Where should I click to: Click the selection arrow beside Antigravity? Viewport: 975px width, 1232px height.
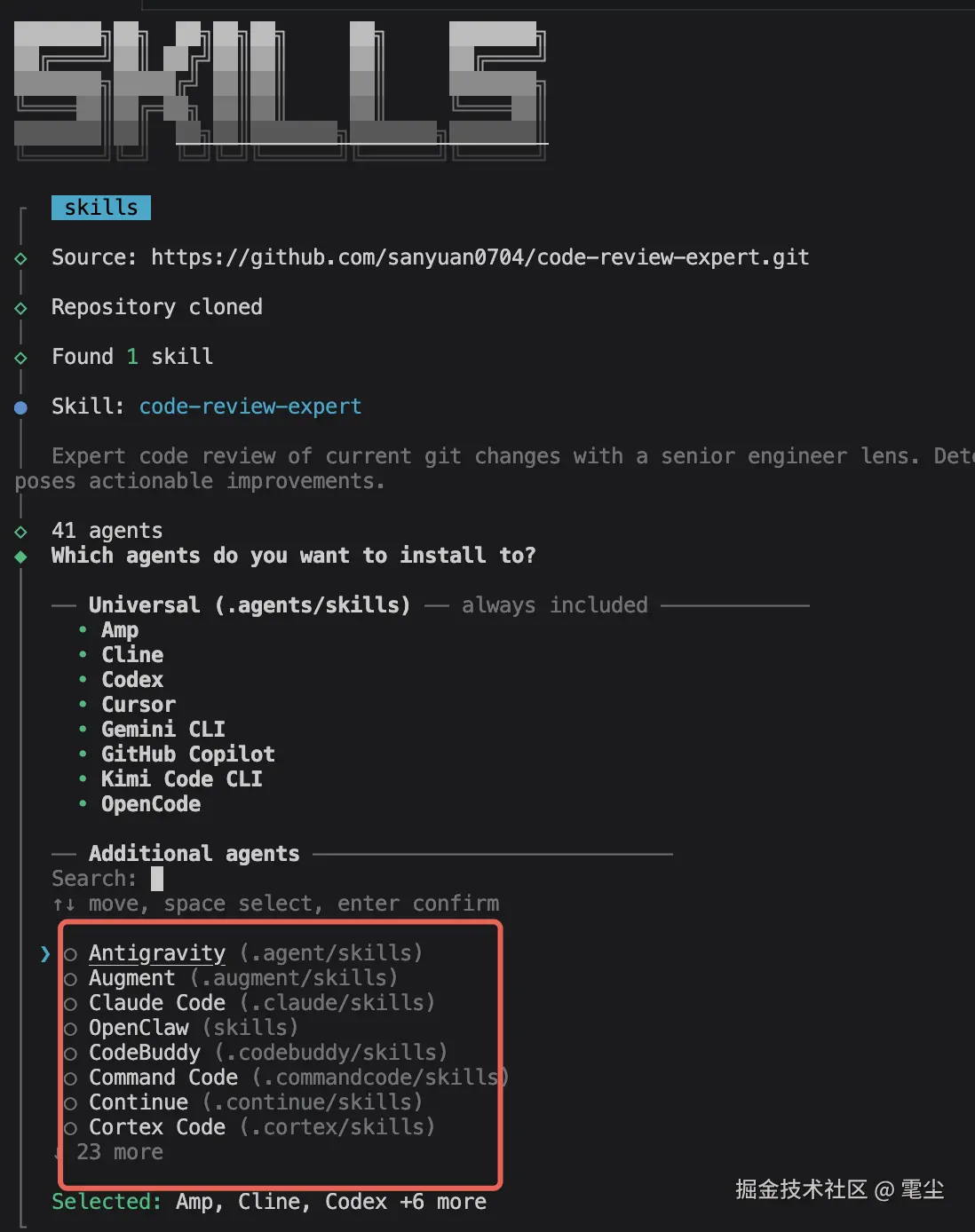tap(45, 954)
